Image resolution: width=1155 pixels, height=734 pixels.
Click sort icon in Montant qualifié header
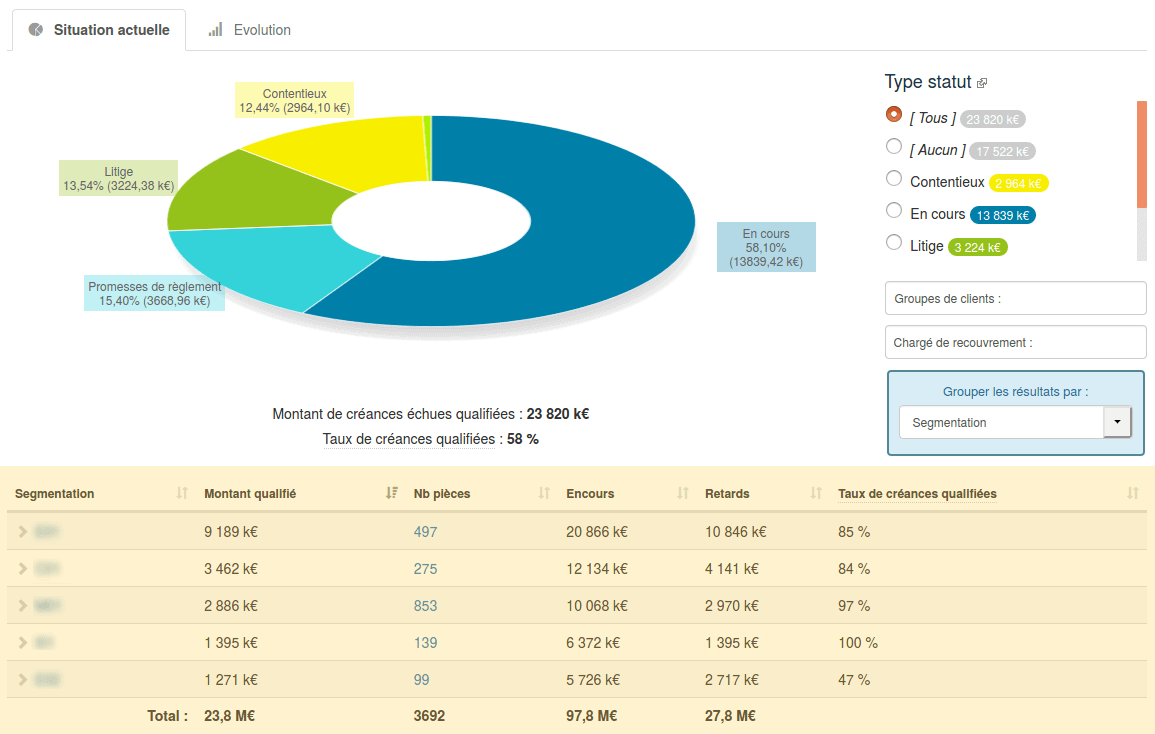(391, 493)
